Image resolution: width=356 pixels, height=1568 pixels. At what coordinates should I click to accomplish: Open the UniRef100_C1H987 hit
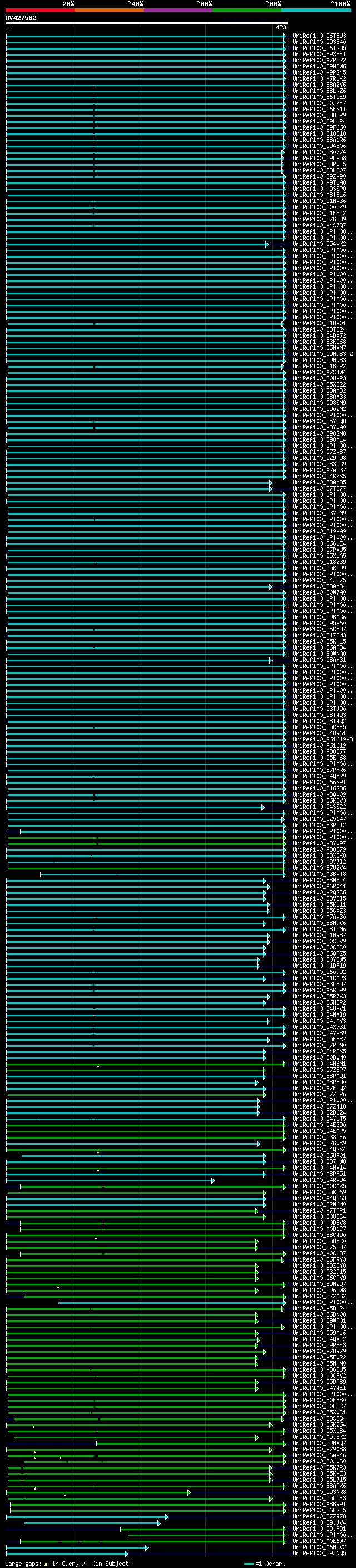319,936
